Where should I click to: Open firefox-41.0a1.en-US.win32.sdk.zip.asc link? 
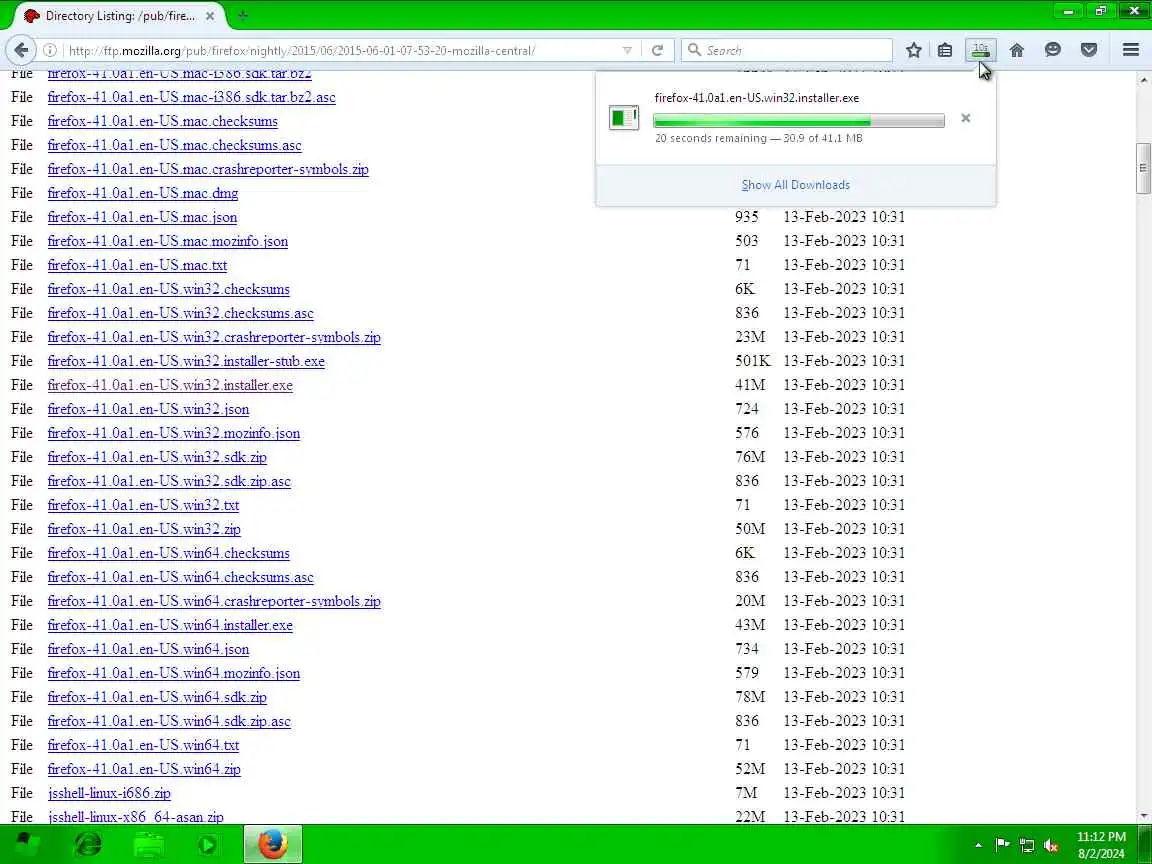[169, 480]
